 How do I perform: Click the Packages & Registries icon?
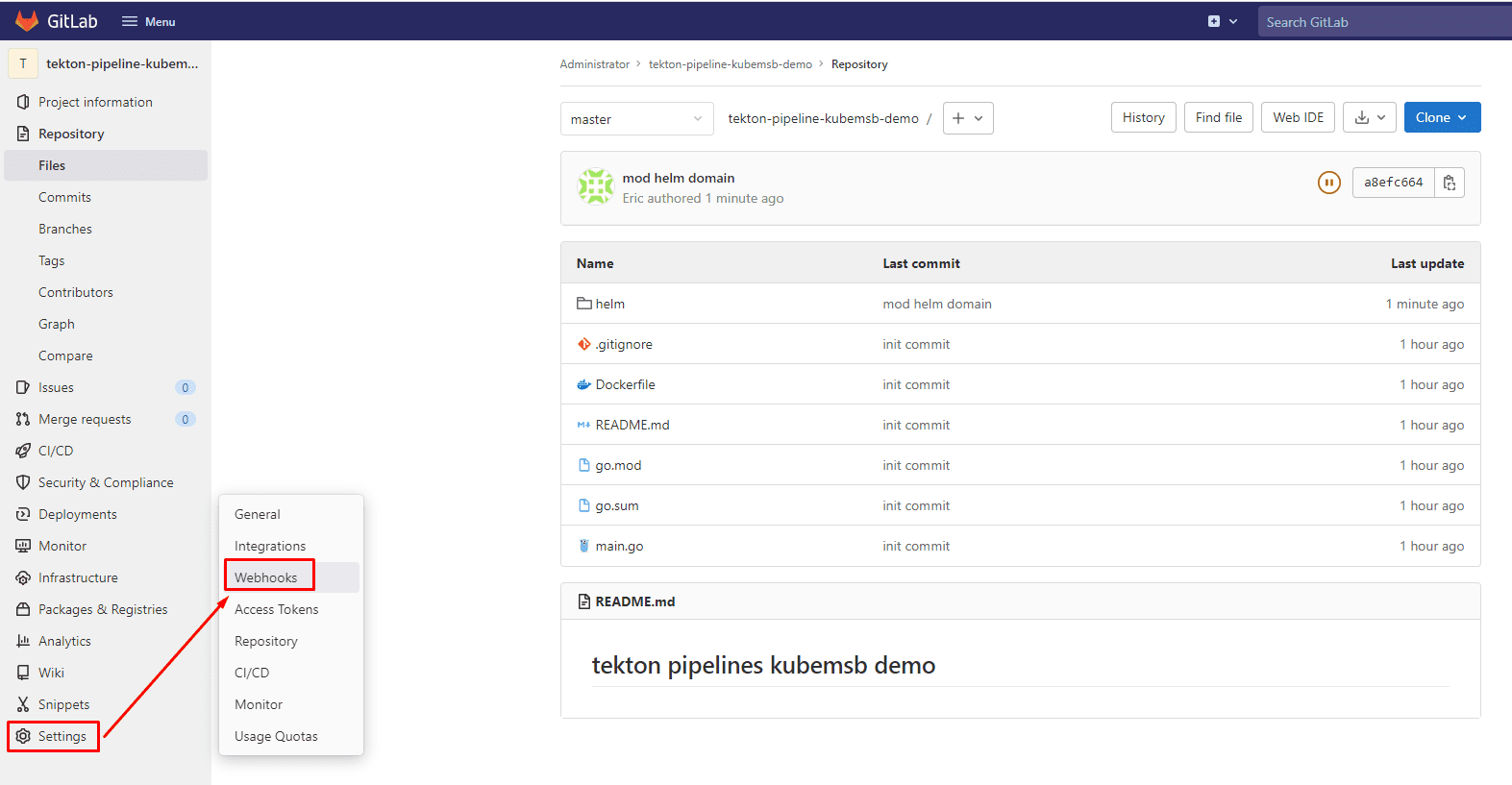(23, 609)
